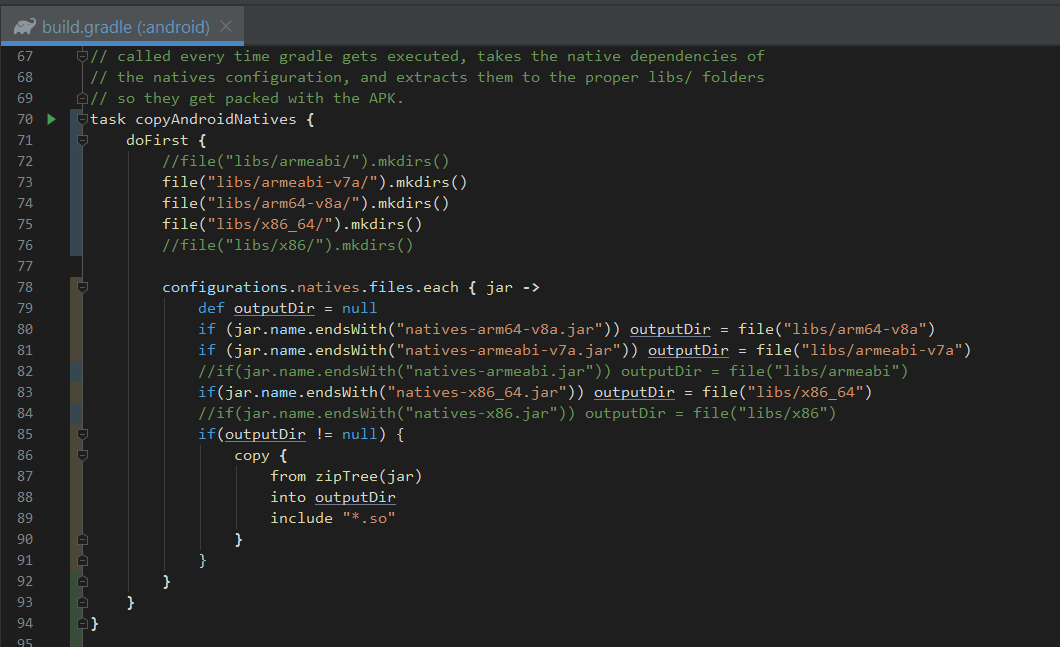Viewport: 1060px width, 647px height.
Task: Click the fold end marker at line 94
Action: [x=81, y=623]
